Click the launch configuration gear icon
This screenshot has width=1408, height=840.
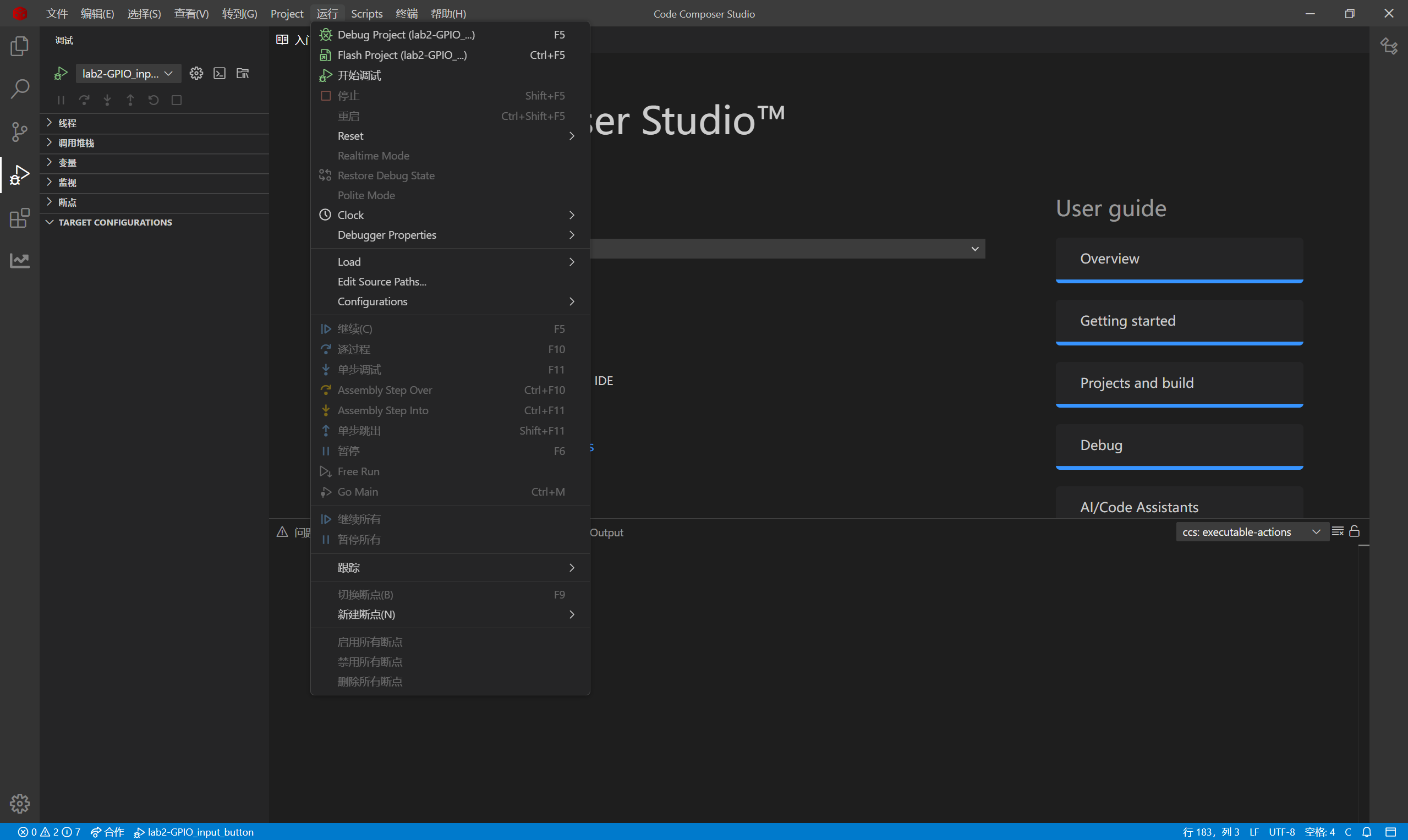(196, 73)
